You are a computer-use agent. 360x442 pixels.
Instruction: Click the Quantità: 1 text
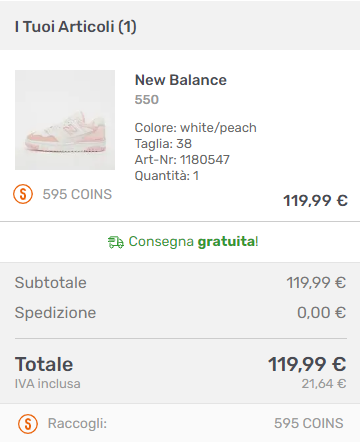(x=167, y=176)
